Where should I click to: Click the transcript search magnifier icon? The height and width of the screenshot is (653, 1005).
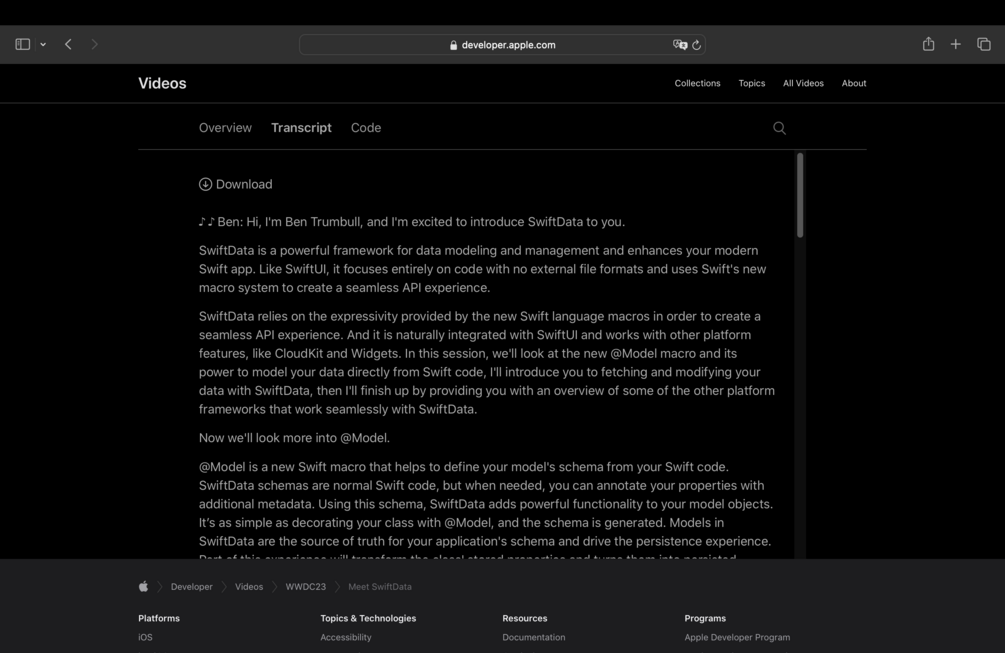coord(779,128)
